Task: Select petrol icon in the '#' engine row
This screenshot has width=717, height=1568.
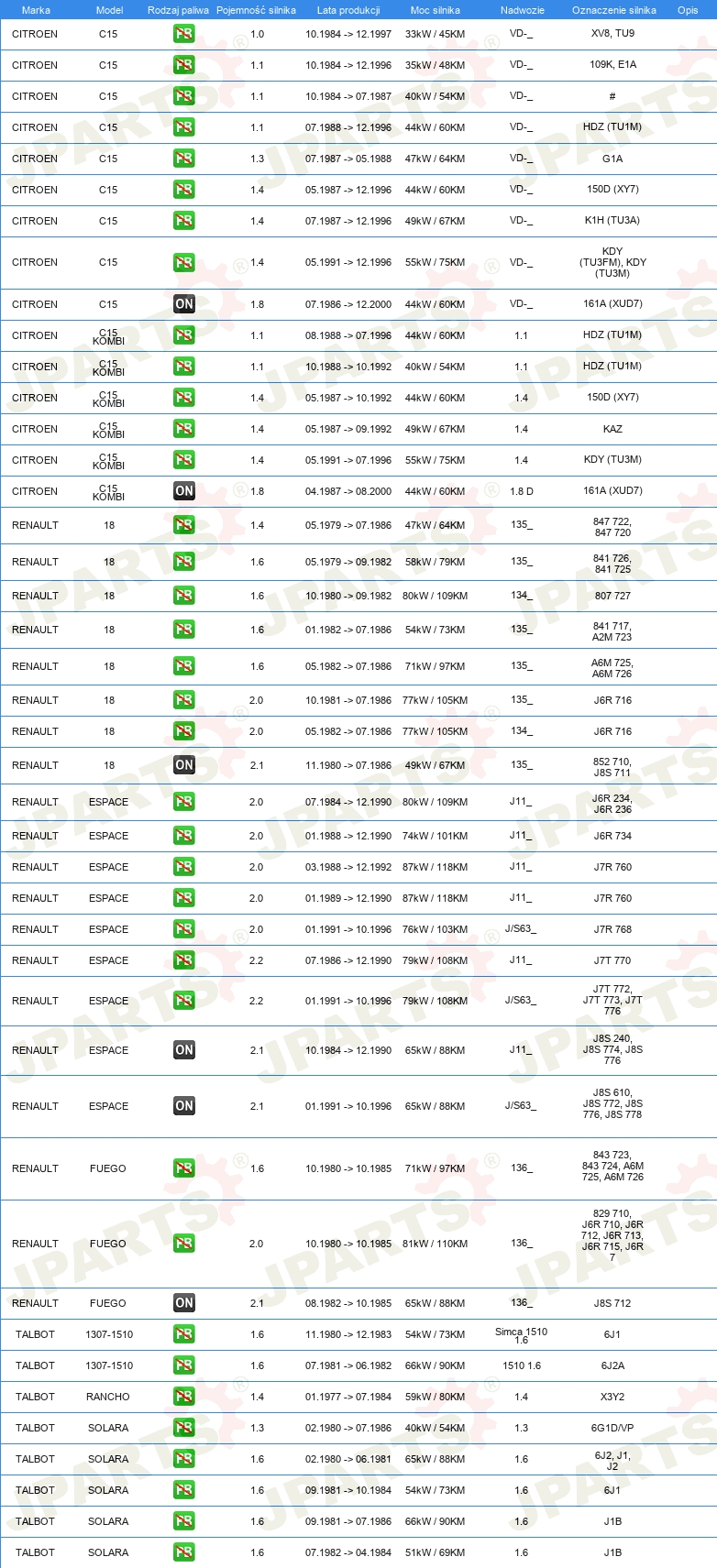Action: click(183, 96)
